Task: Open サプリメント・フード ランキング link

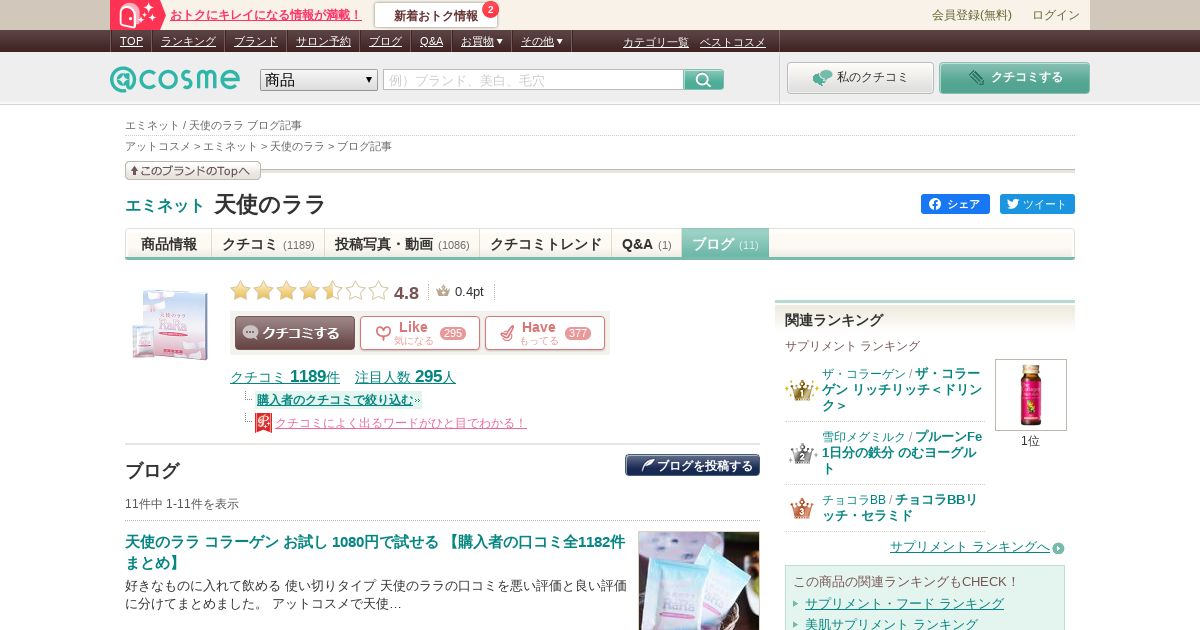Action: coord(904,604)
